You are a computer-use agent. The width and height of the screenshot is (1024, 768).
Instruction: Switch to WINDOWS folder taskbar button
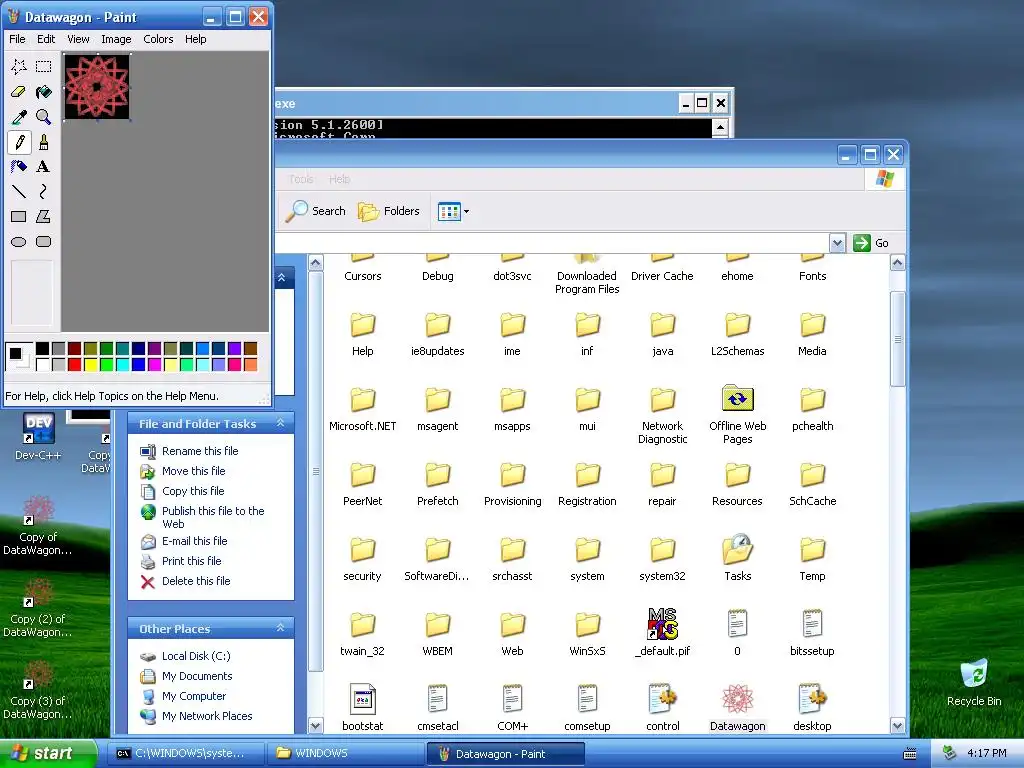(345, 754)
